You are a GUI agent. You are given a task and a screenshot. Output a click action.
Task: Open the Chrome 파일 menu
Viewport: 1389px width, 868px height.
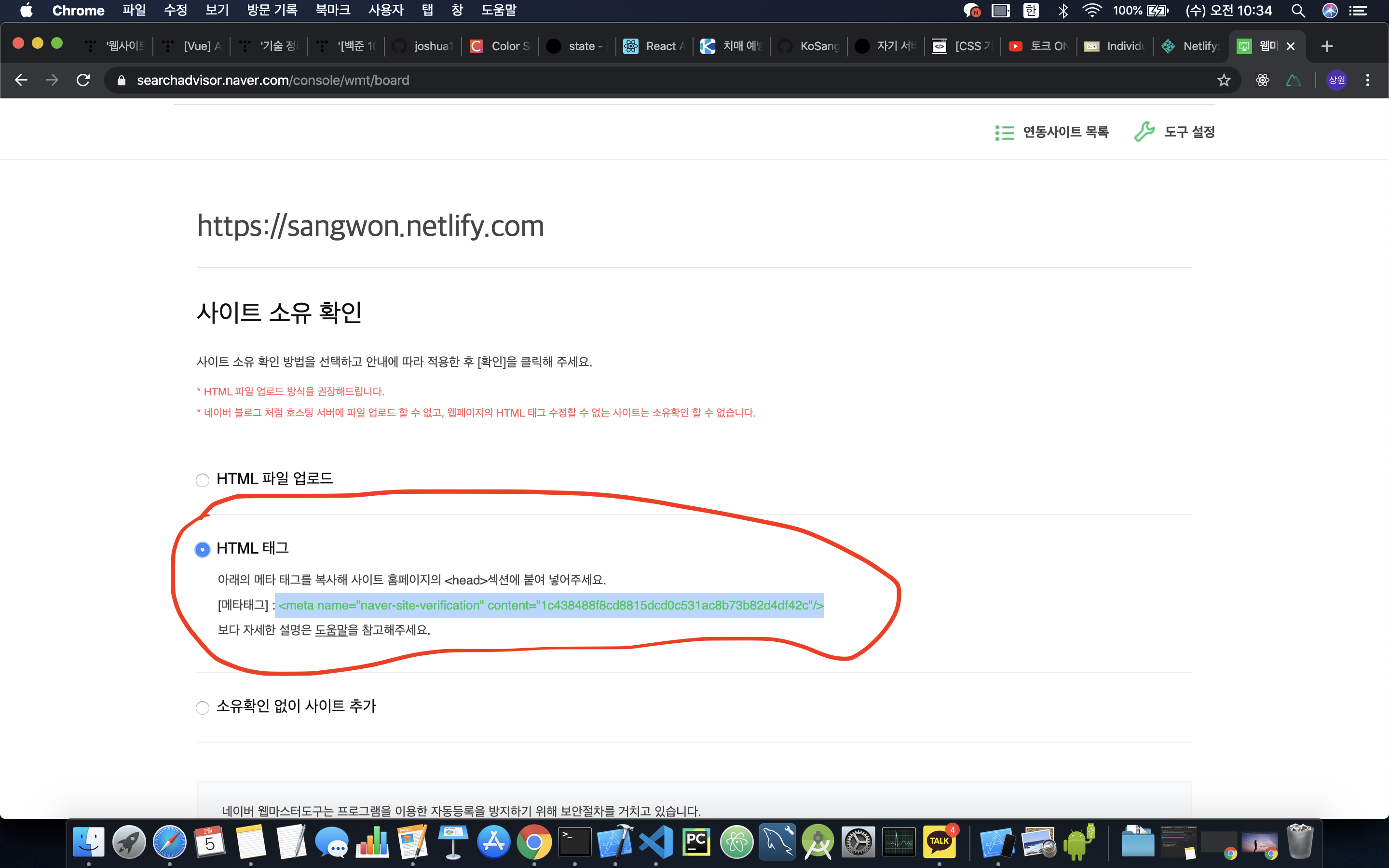pyautogui.click(x=134, y=10)
